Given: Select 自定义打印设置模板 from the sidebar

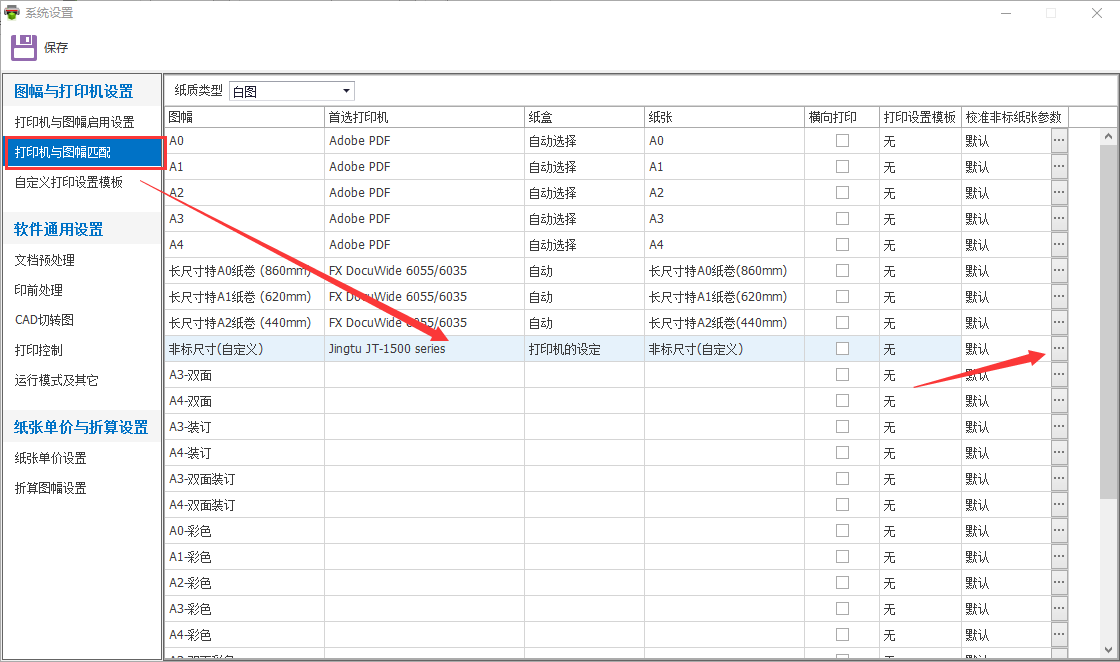Looking at the screenshot, I should coord(69,182).
